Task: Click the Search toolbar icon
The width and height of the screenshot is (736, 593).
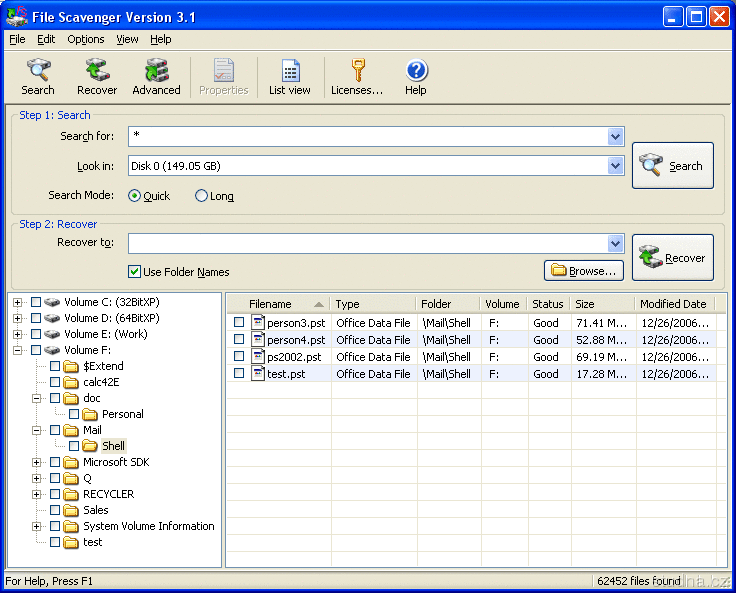Action: (38, 71)
